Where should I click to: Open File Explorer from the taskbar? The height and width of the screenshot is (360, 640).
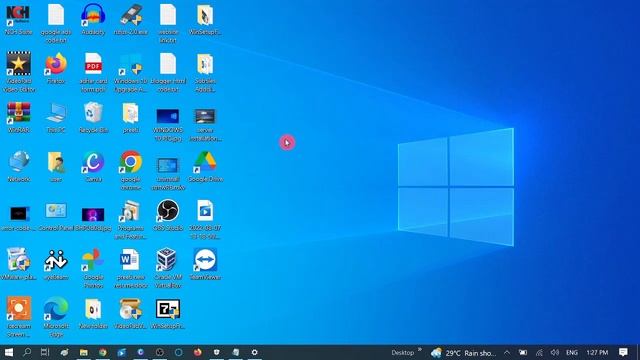tap(84, 352)
